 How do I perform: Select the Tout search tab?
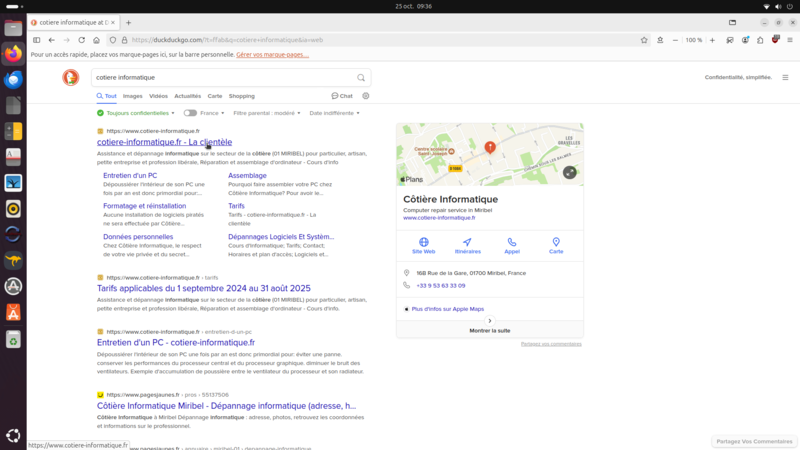[107, 96]
